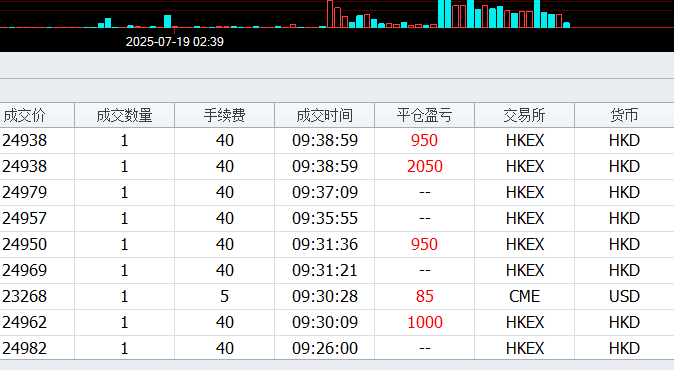Select price cell 24950
Screen dimensions: 674x370
point(25,244)
